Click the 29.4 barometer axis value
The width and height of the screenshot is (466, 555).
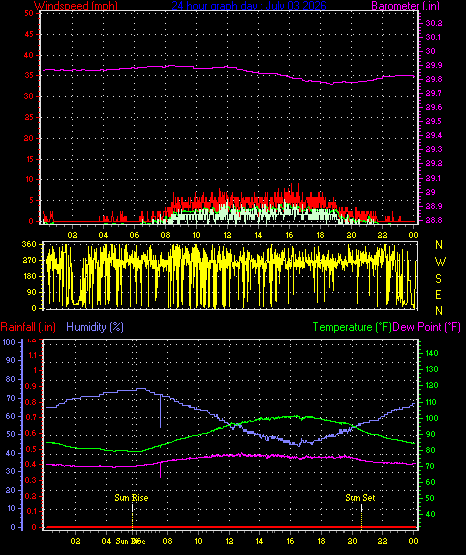point(434,136)
